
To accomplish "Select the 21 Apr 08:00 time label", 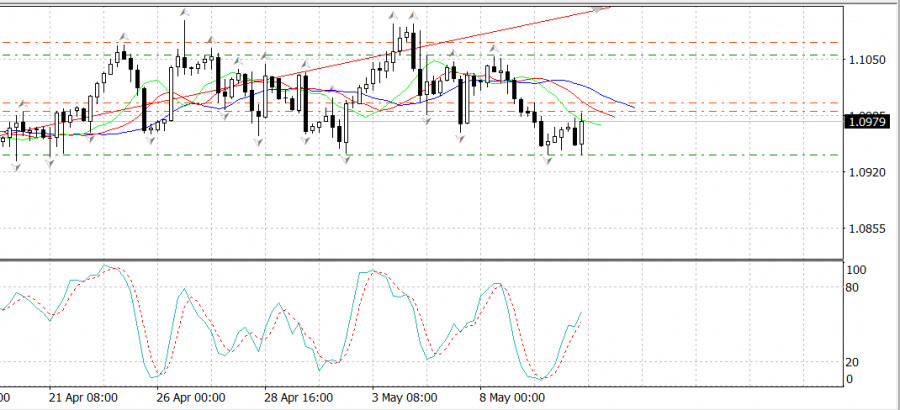I will [x=86, y=397].
